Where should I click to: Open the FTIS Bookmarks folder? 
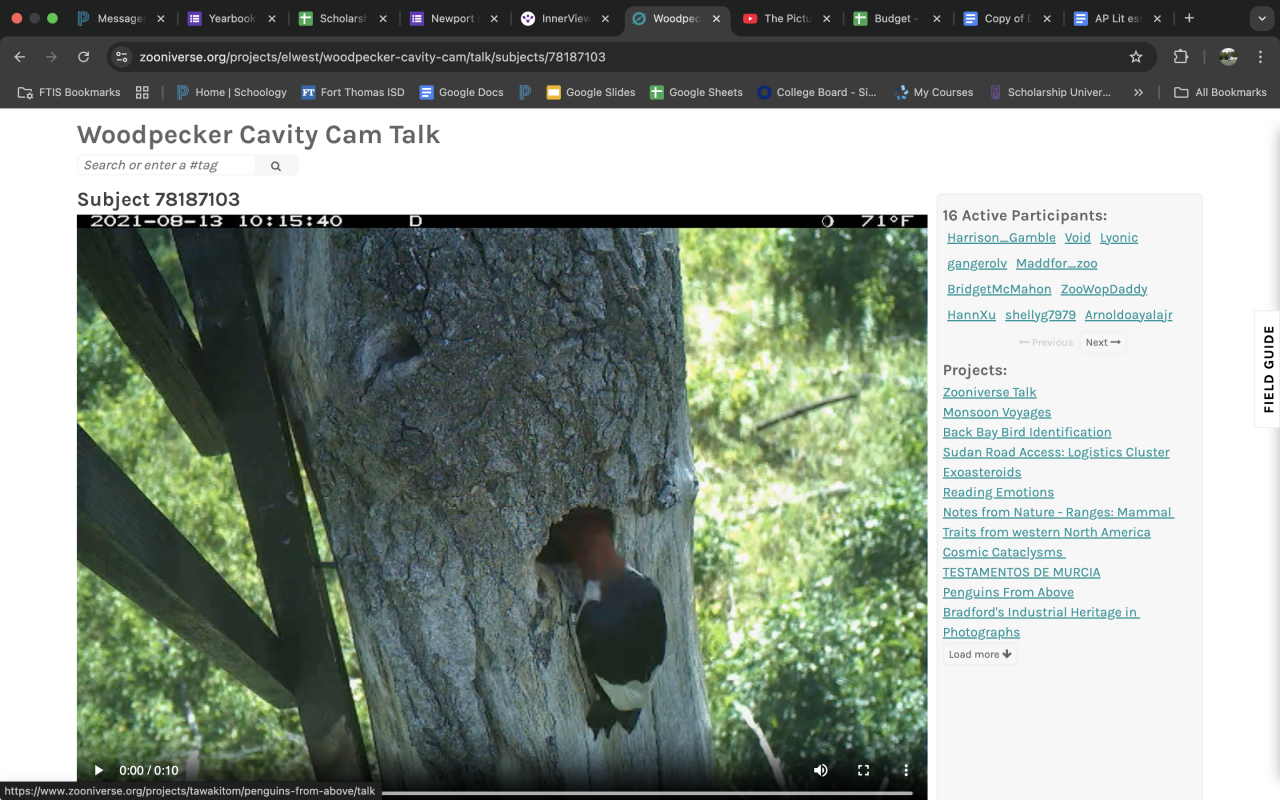69,92
